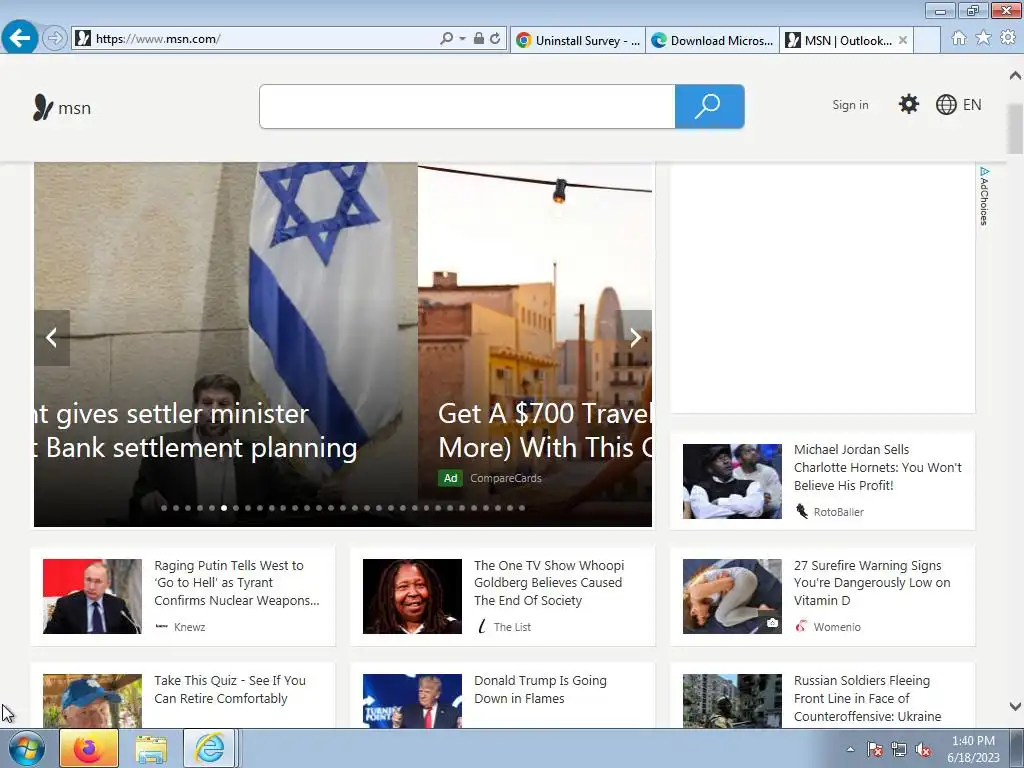Screen dimensions: 1024x768
Task: Open Take This Quiz retire comfortably article
Action: pos(230,690)
